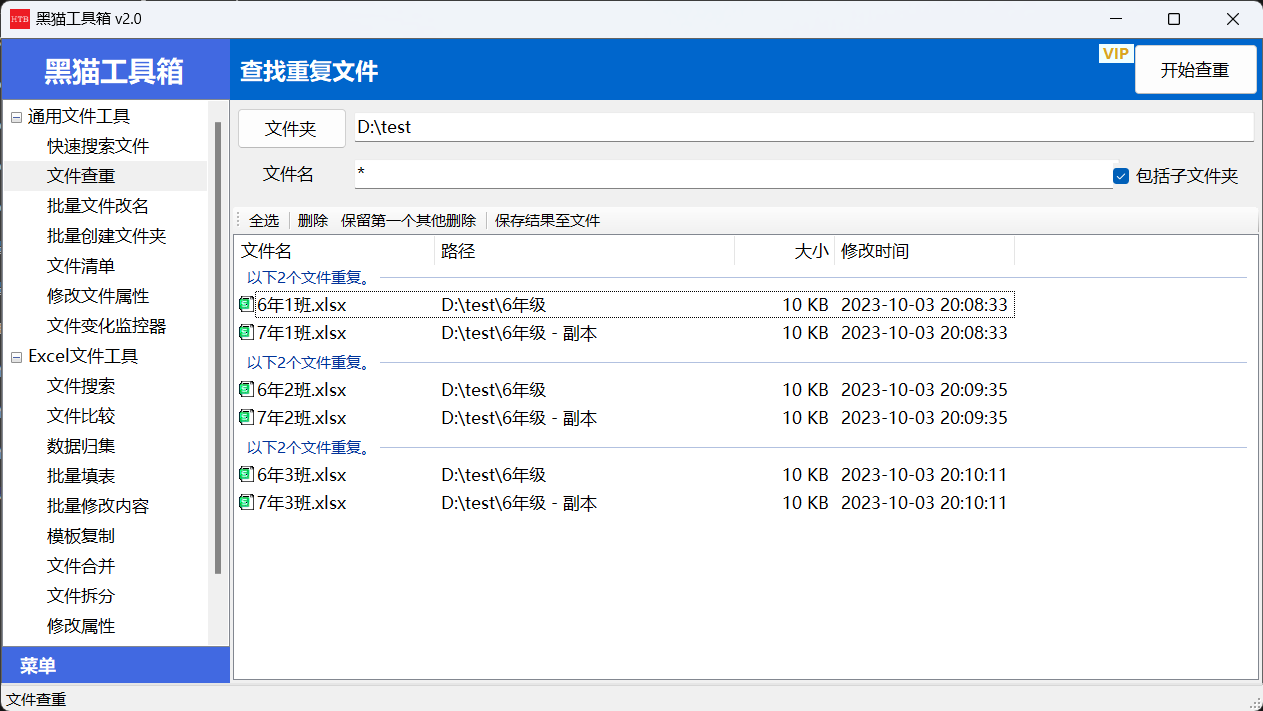This screenshot has width=1263, height=711.
Task: Collapse the Excel文件工具 tree group
Action: 16,357
